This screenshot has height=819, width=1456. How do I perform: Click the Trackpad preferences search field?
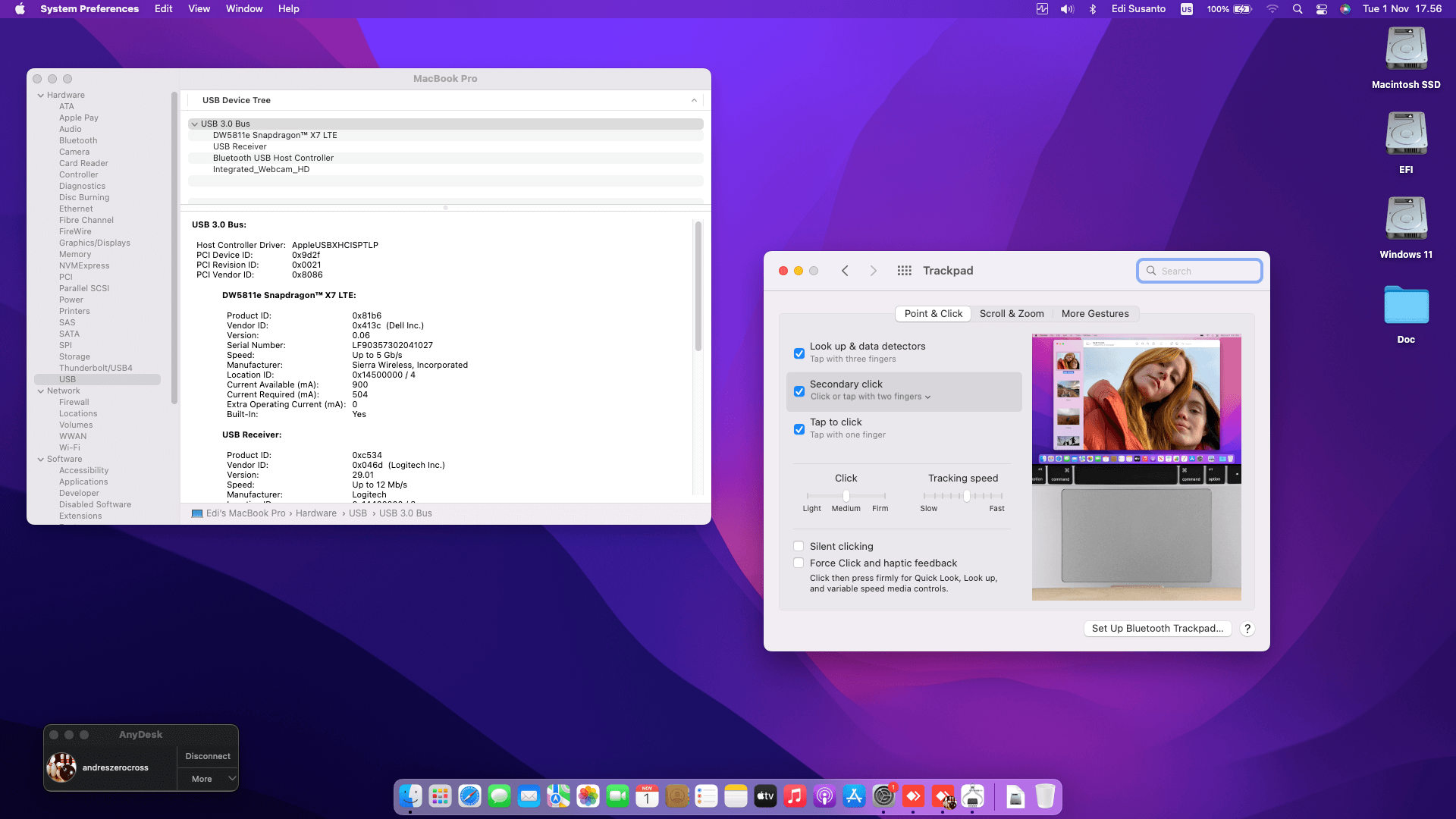tap(1206, 271)
